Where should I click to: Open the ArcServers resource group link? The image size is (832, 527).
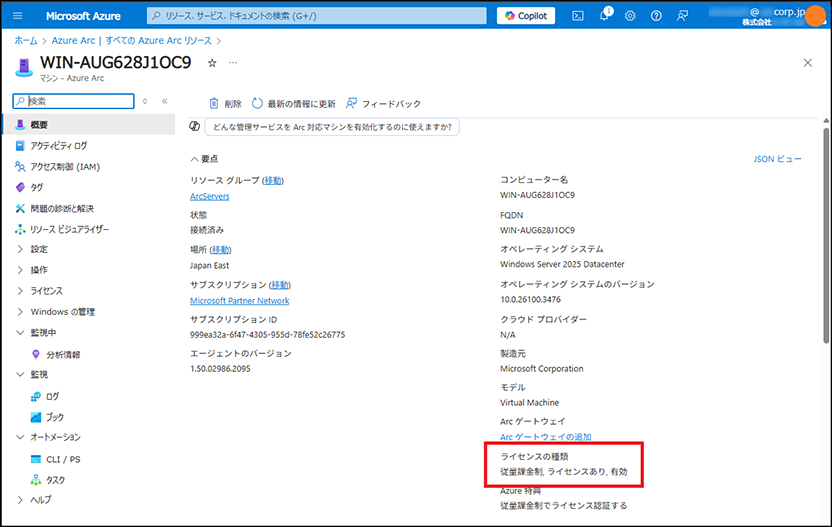coord(210,196)
